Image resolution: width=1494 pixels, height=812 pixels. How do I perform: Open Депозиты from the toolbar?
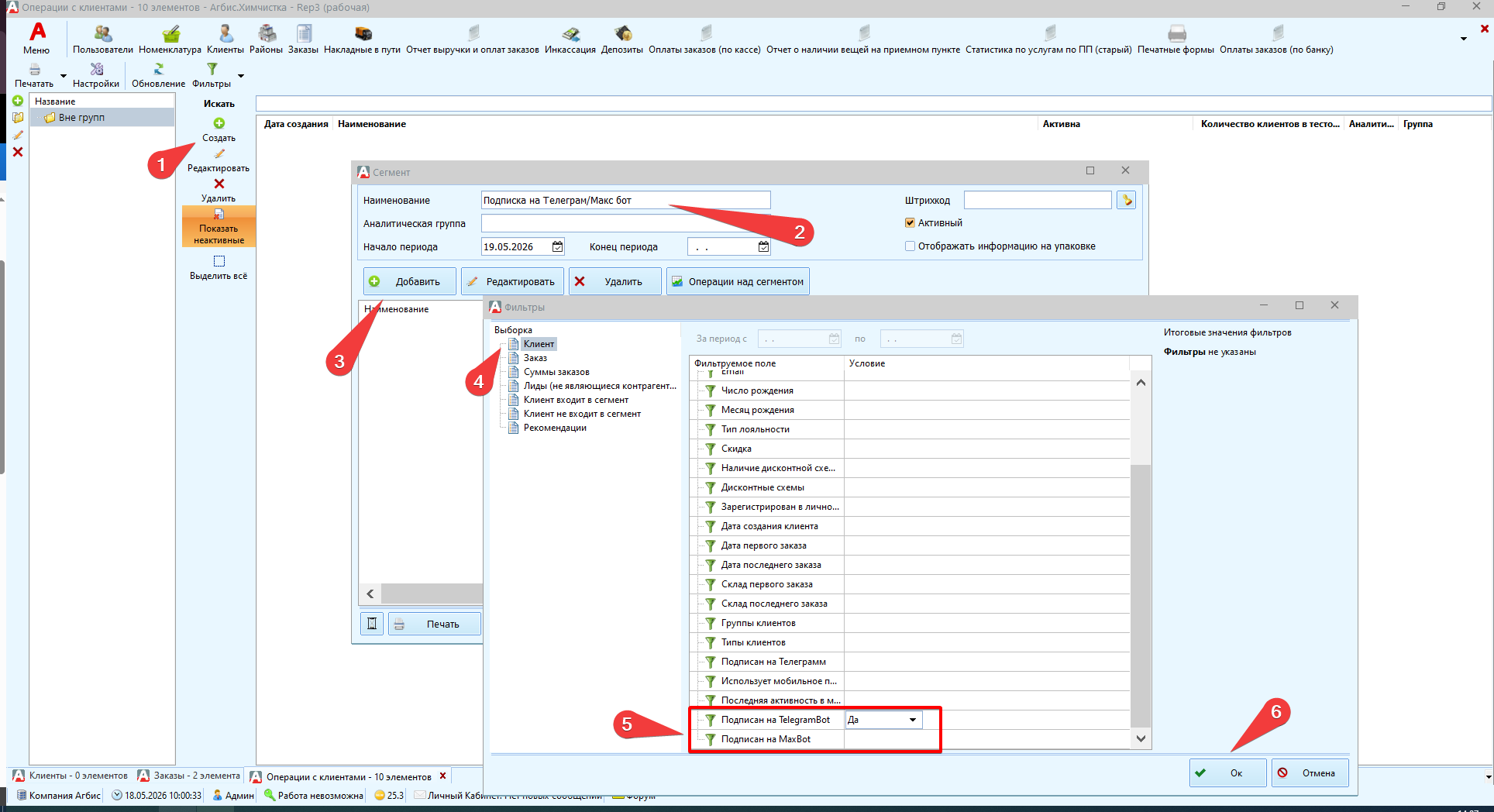tap(622, 39)
